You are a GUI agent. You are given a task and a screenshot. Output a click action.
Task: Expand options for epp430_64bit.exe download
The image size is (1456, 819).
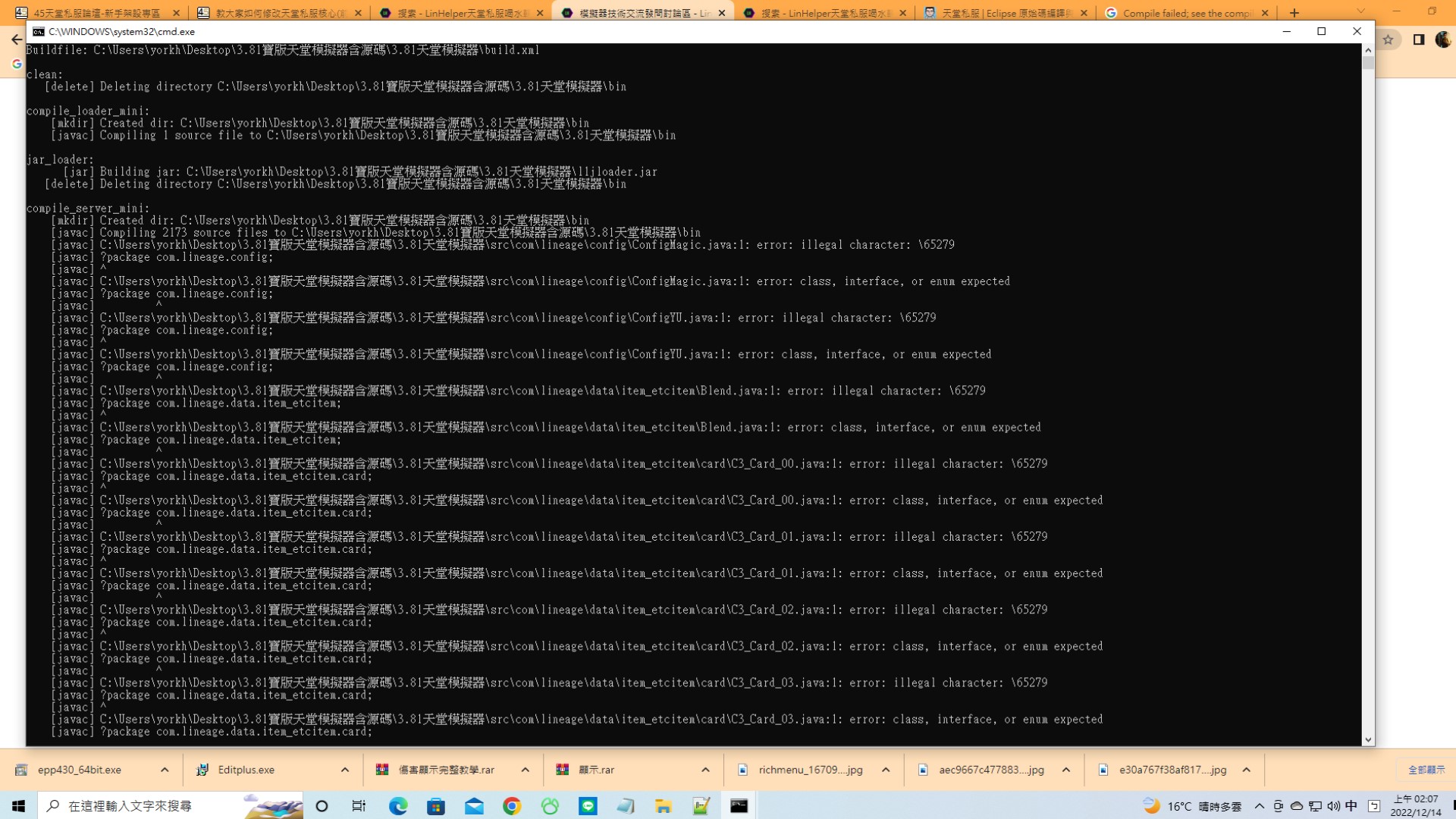[x=165, y=770]
